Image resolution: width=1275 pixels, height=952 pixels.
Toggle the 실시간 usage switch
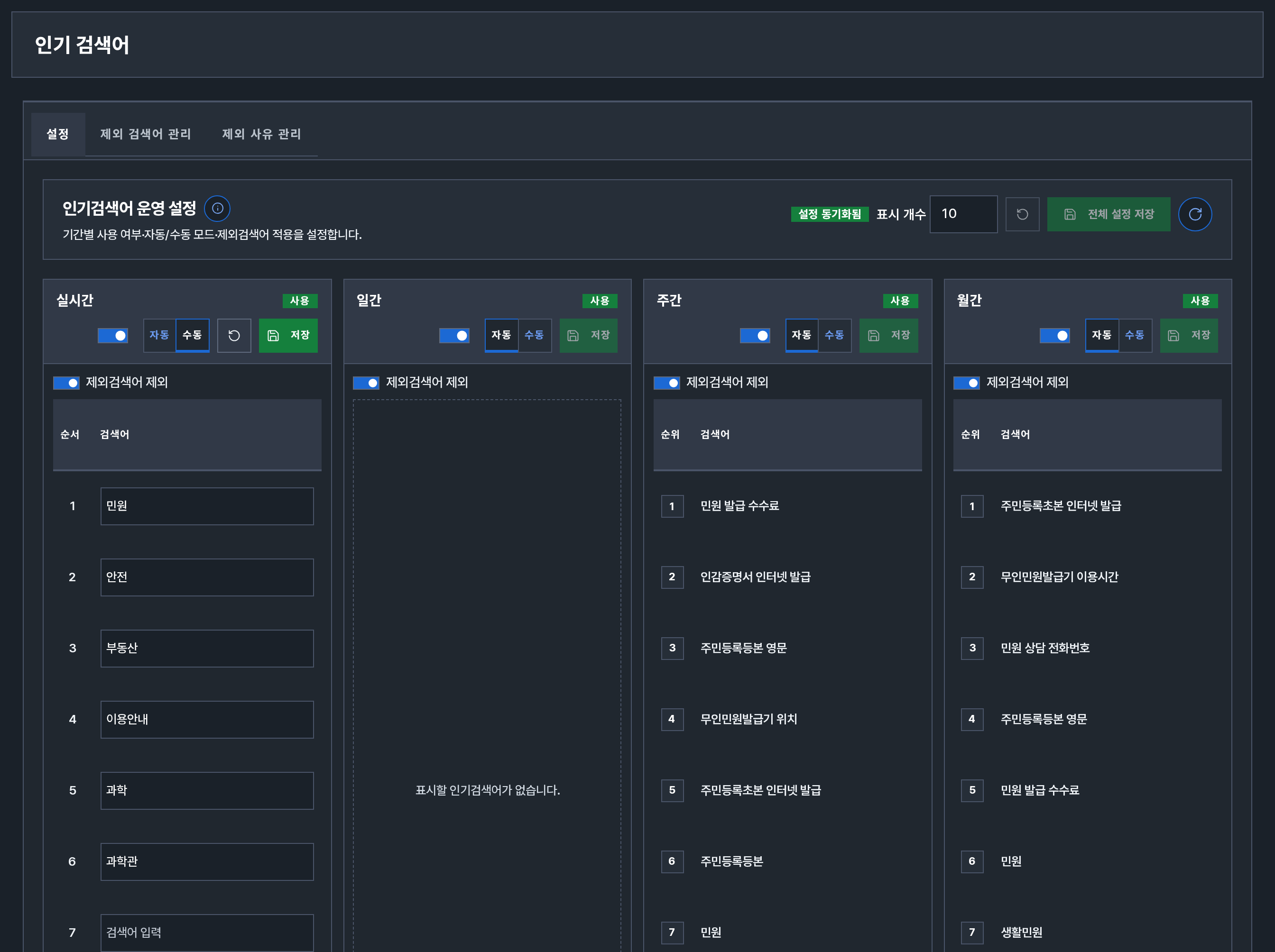click(x=113, y=335)
